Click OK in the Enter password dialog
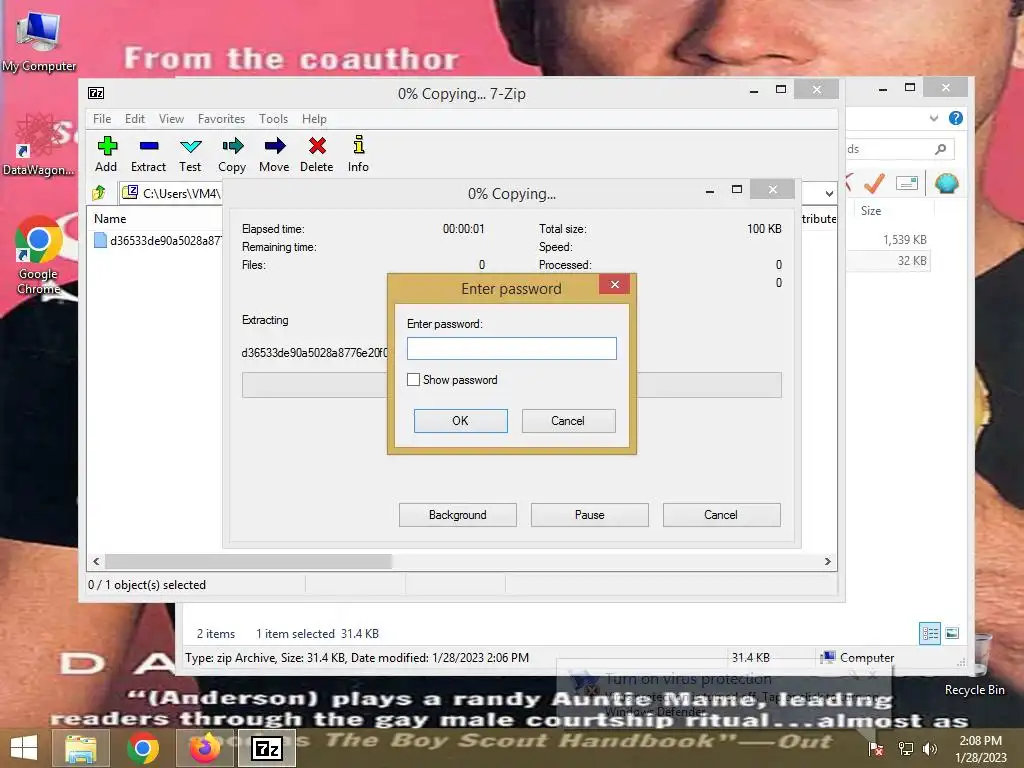The height and width of the screenshot is (768, 1024). (x=460, y=421)
